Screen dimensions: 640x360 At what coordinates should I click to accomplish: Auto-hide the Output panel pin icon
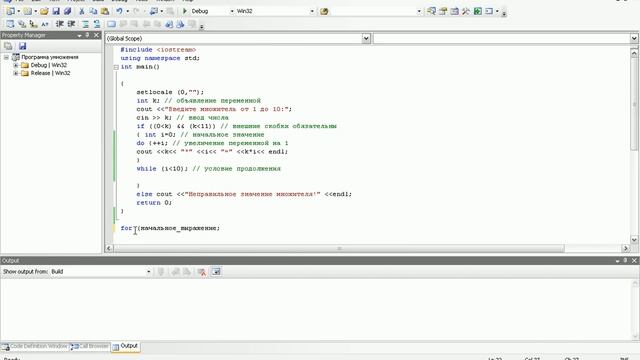click(x=625, y=260)
